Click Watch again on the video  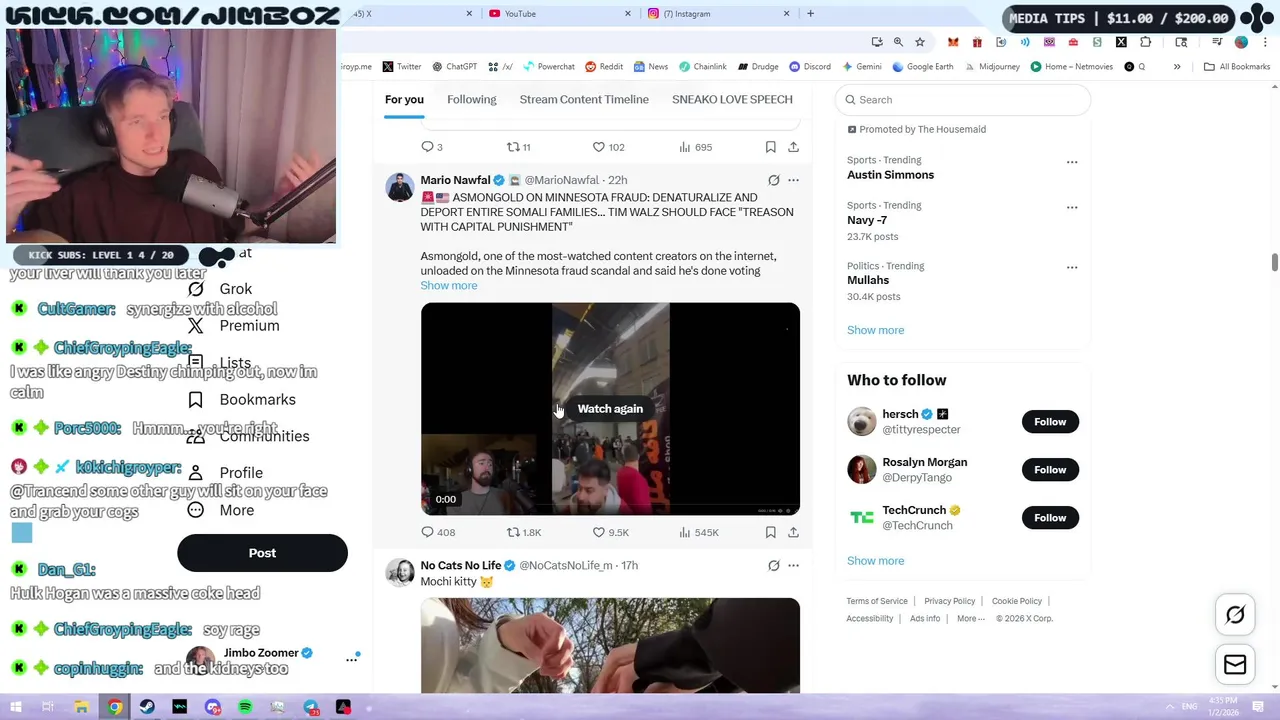tap(610, 409)
